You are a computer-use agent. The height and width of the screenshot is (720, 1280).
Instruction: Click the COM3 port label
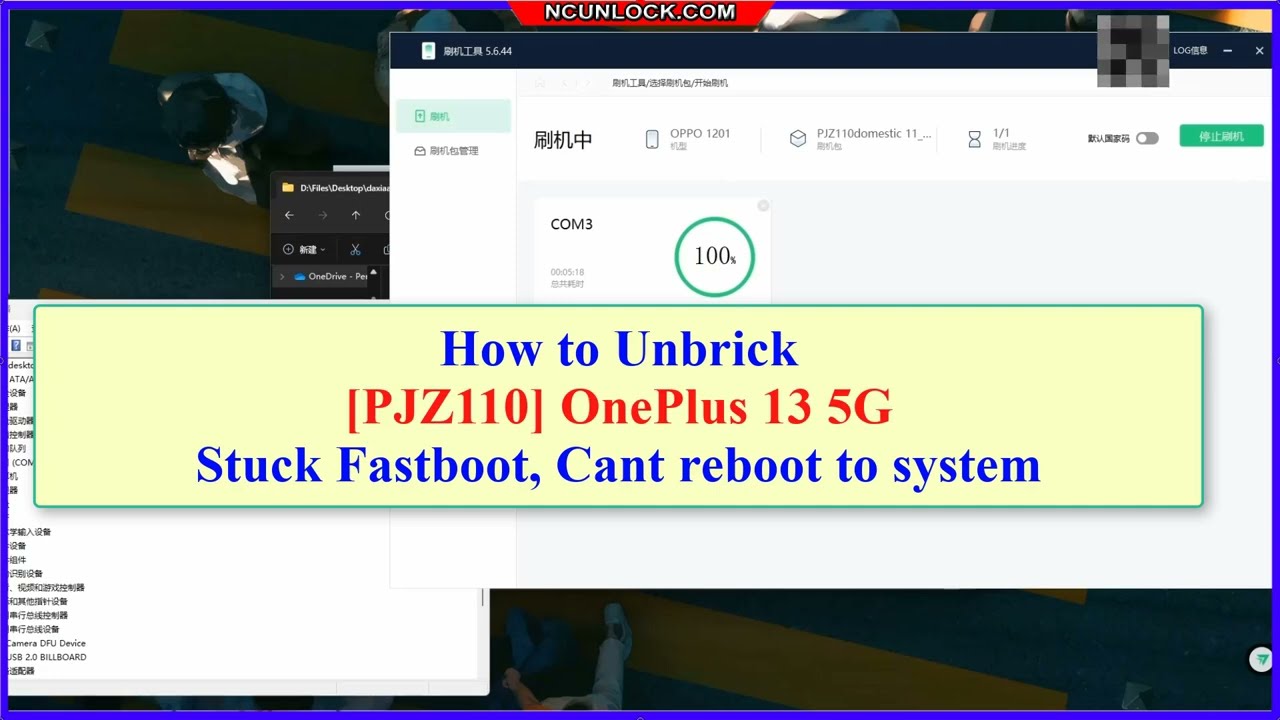pyautogui.click(x=571, y=224)
